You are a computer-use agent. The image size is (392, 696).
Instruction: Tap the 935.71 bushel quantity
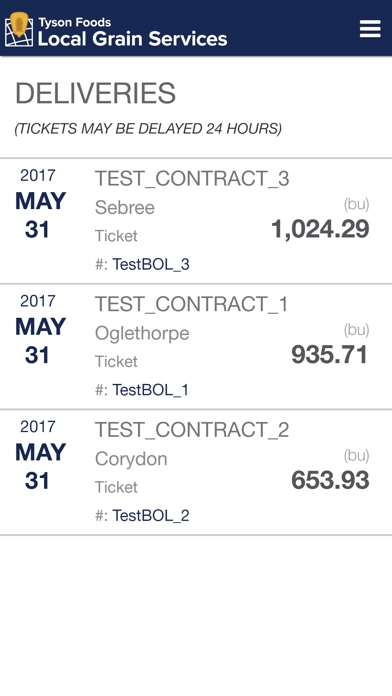[x=330, y=355]
